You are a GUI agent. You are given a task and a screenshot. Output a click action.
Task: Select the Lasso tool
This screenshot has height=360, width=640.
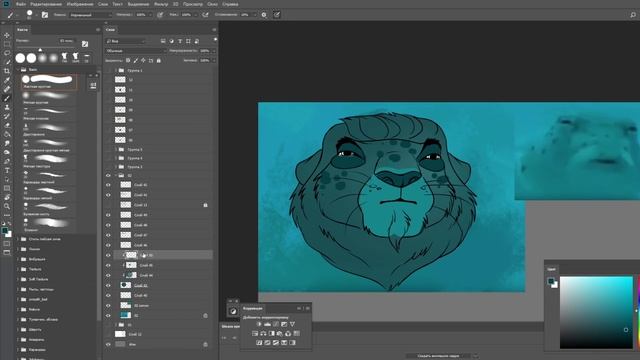click(x=7, y=53)
